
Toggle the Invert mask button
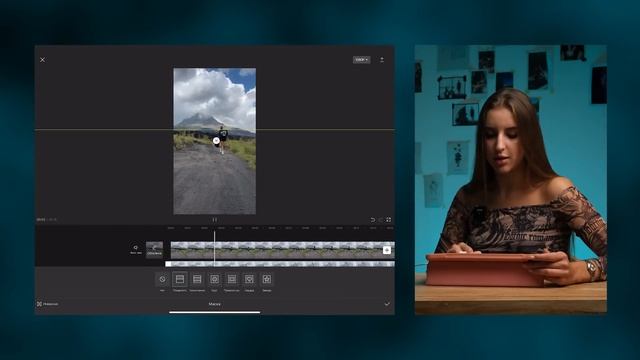pos(48,304)
